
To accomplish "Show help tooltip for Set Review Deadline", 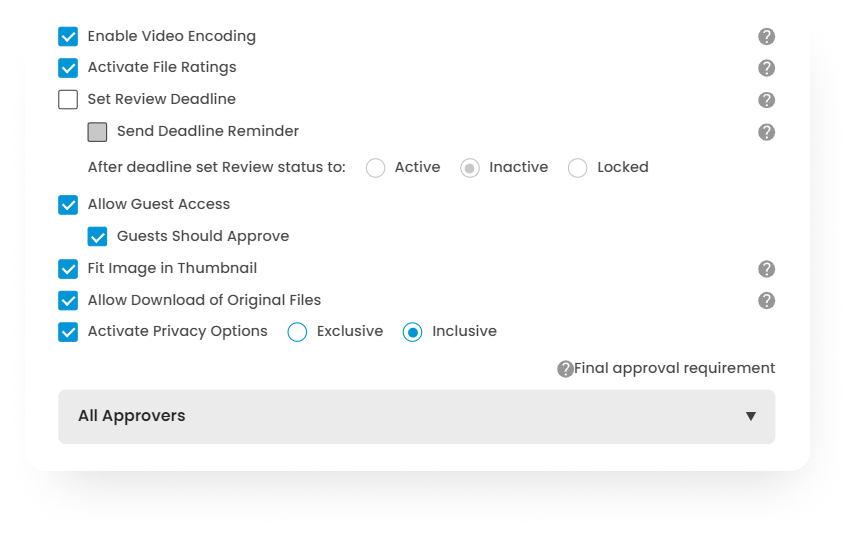I will (766, 100).
